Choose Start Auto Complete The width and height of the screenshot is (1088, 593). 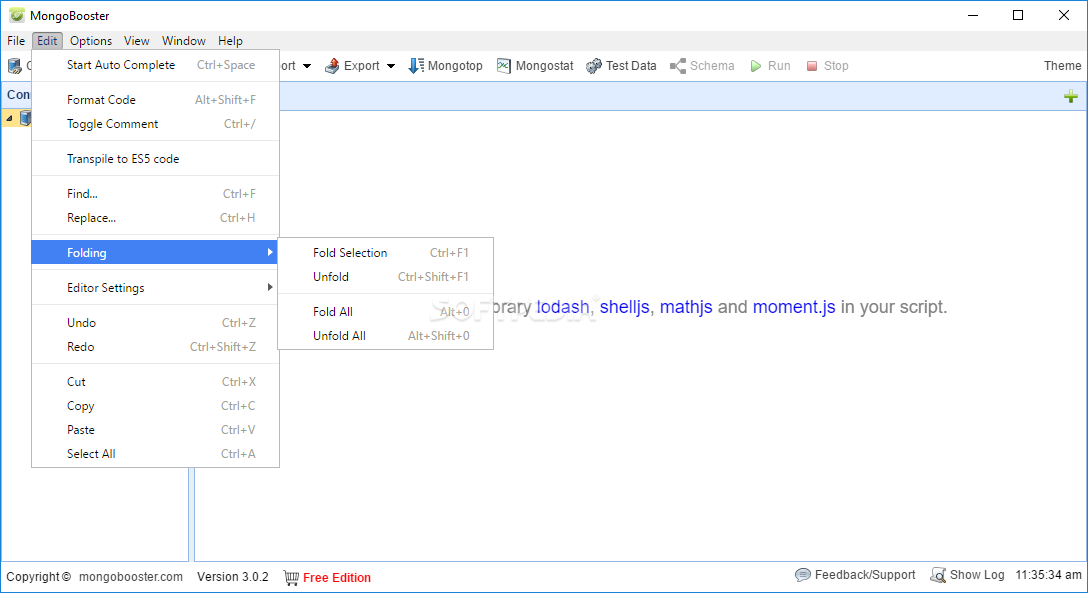pos(155,65)
